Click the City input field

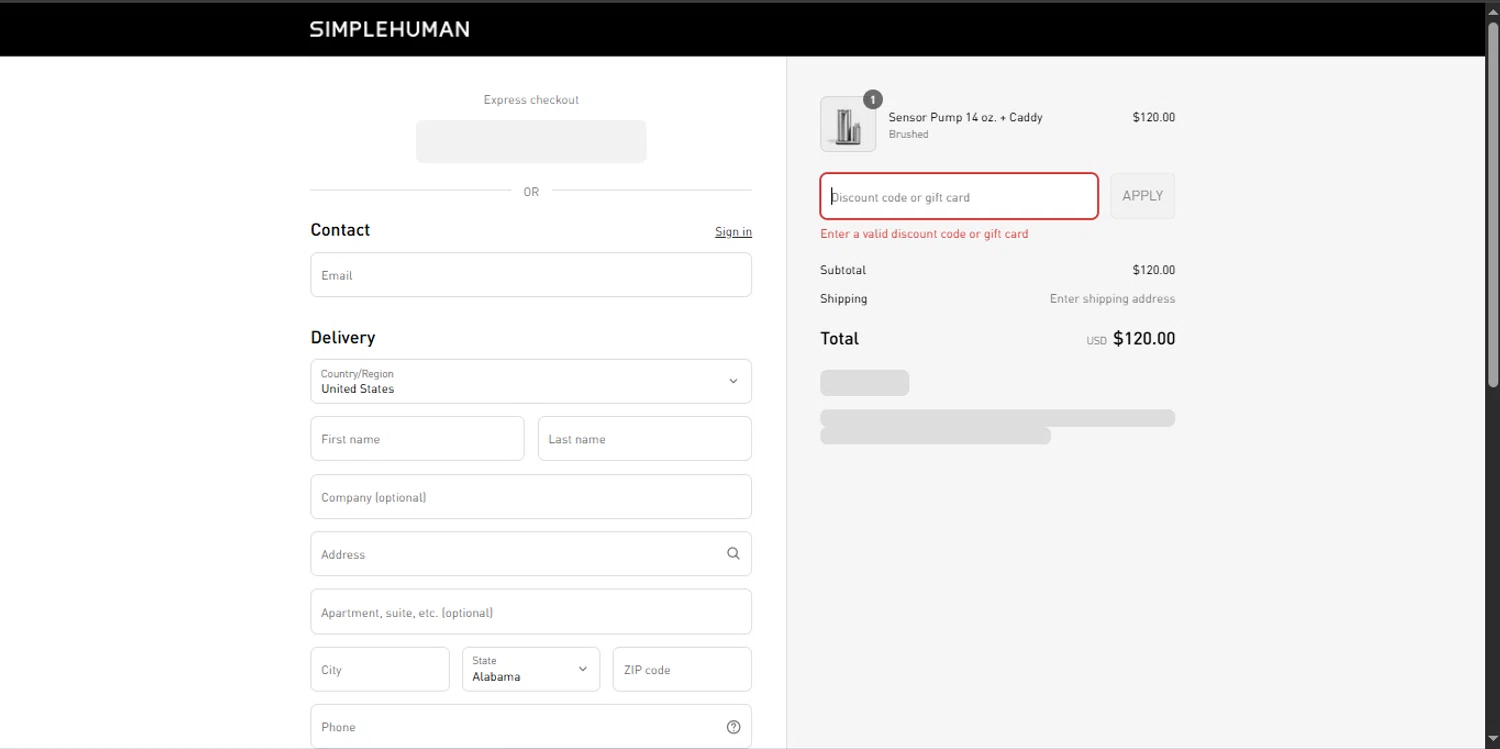[380, 669]
